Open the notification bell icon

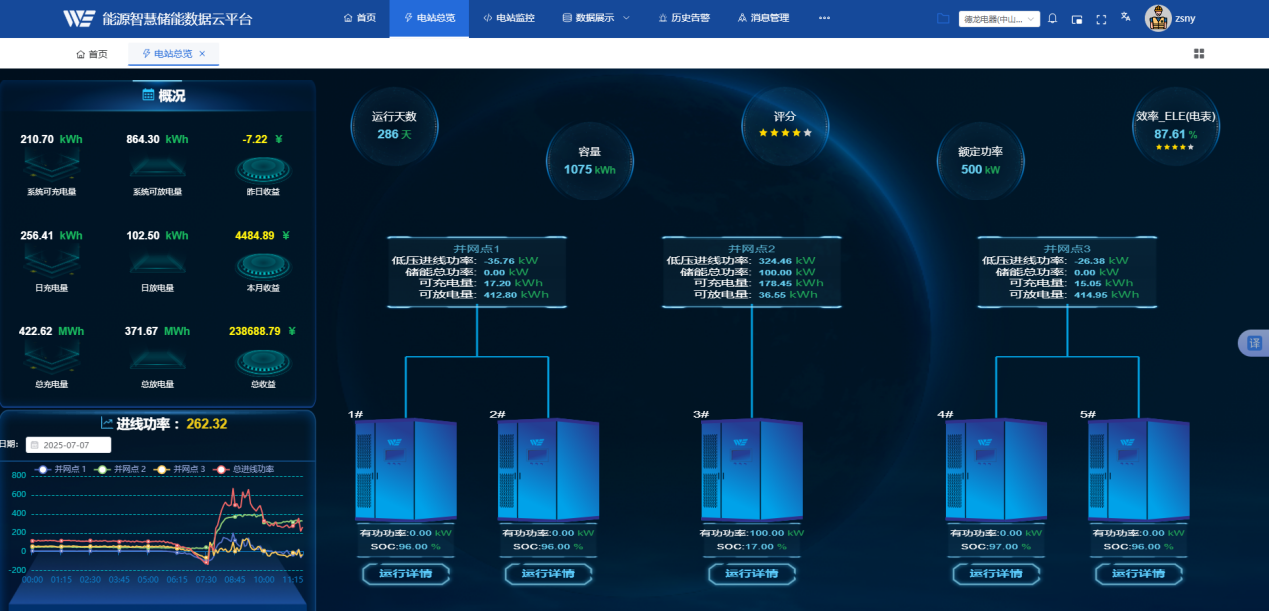(1052, 19)
